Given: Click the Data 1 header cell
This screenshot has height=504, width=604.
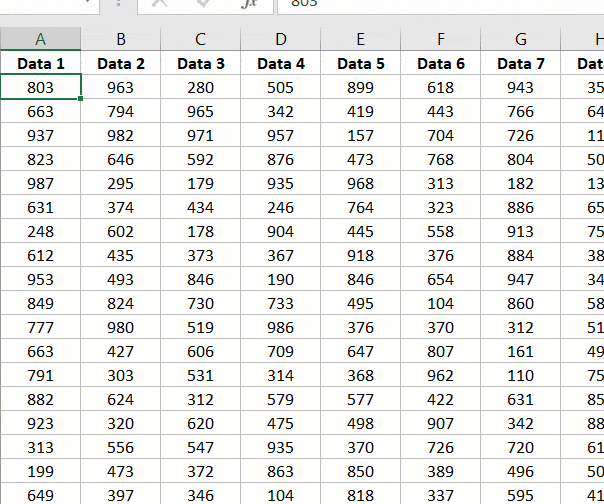Looking at the screenshot, I should coord(40,64).
